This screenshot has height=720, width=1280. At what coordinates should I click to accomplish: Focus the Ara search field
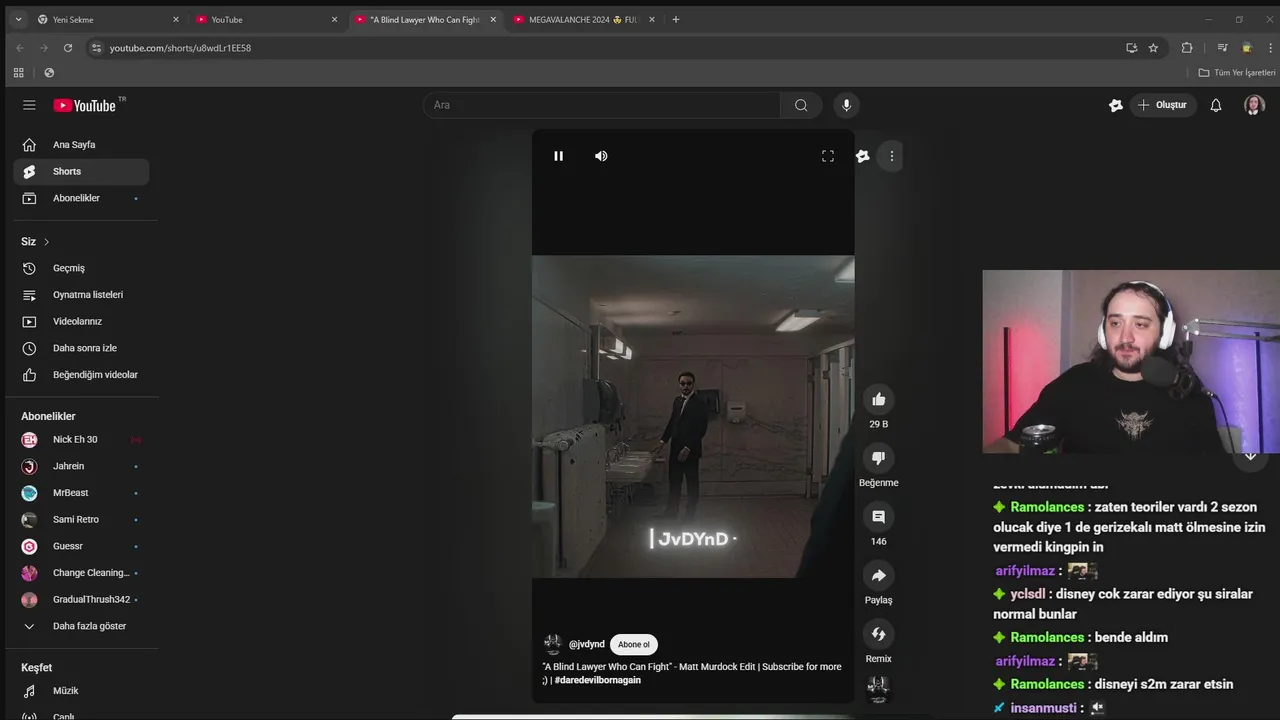[x=602, y=105]
